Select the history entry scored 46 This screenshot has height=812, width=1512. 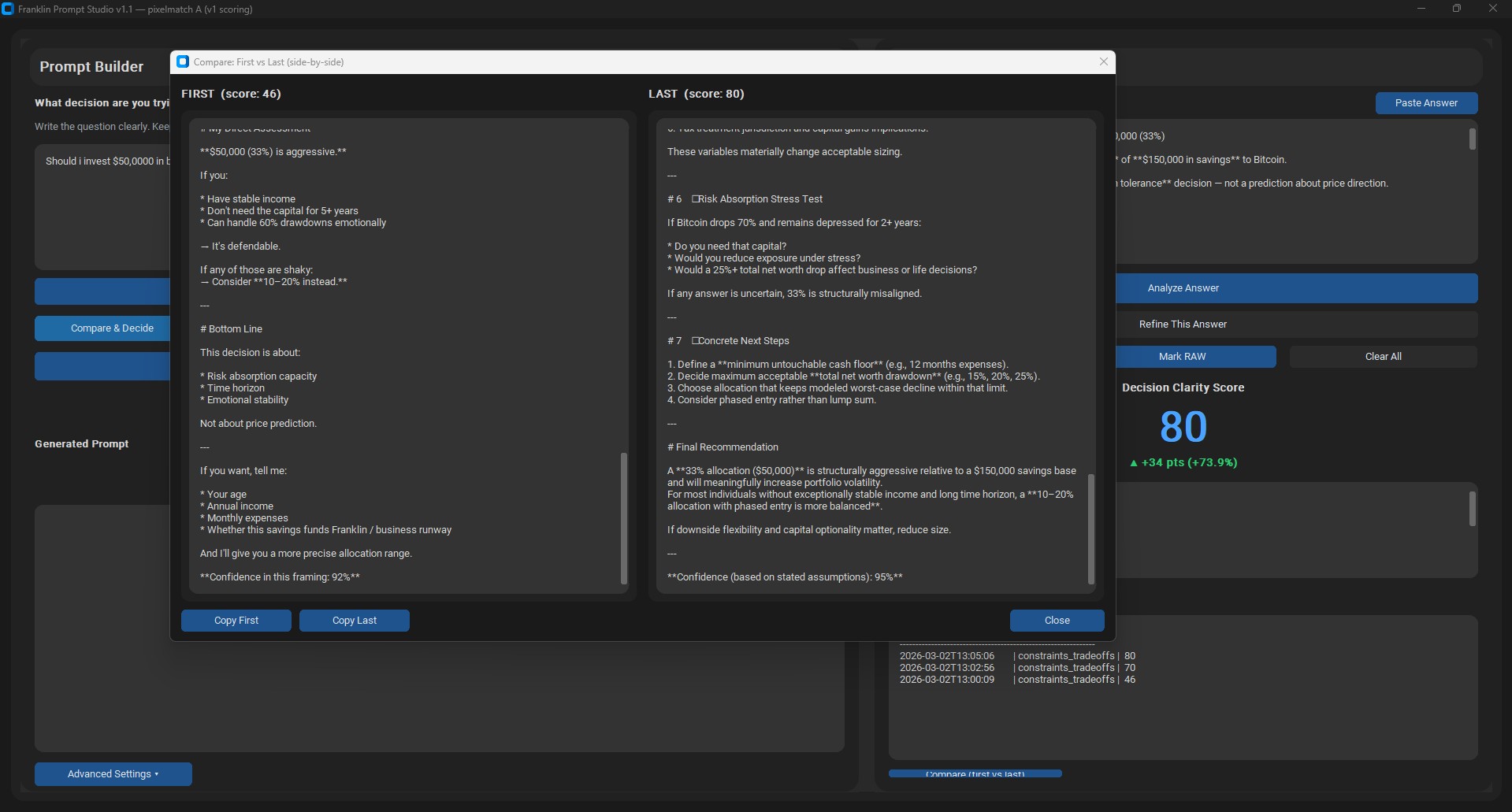pyautogui.click(x=1016, y=680)
